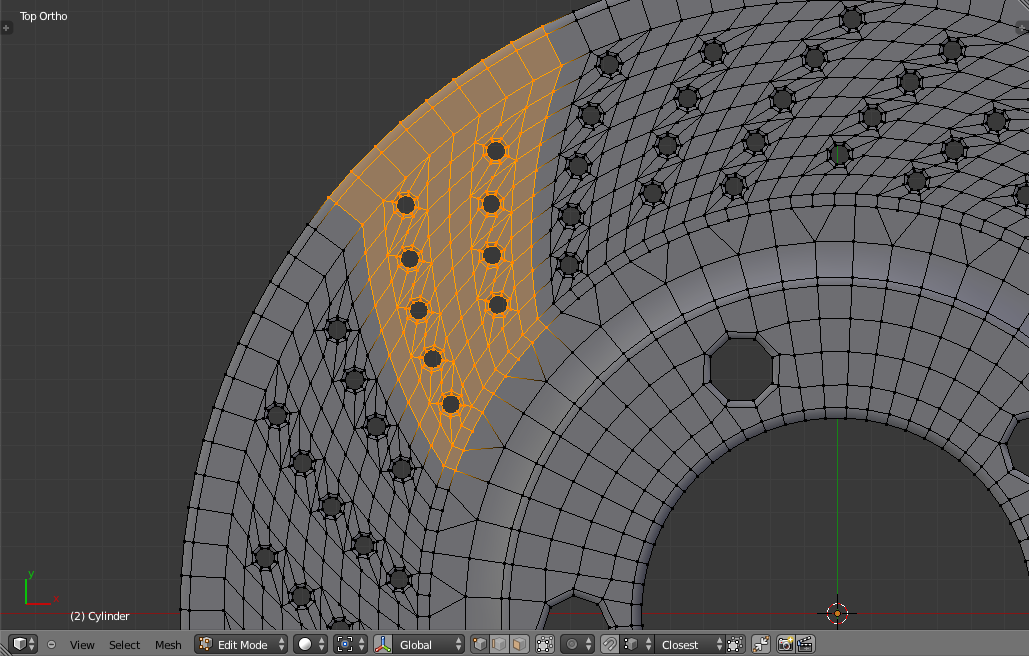Switch to vertex select mode
The height and width of the screenshot is (656, 1029).
480,644
